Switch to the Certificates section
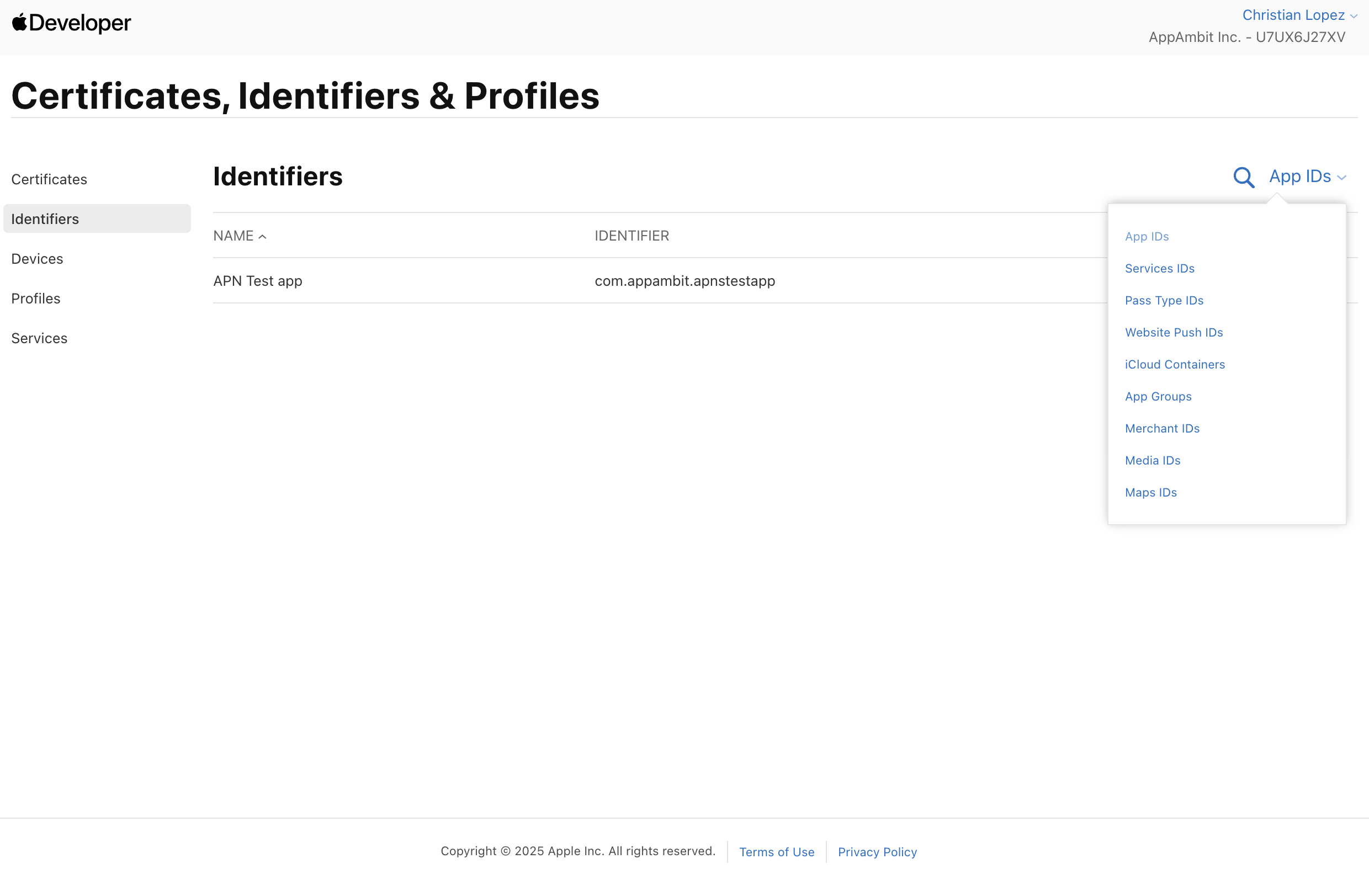 coord(49,179)
